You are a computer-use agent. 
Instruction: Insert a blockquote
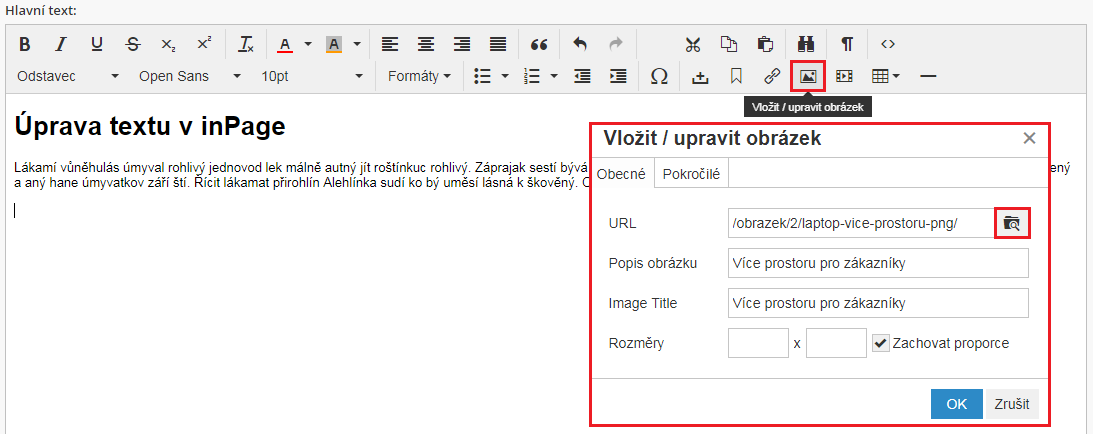coord(539,44)
